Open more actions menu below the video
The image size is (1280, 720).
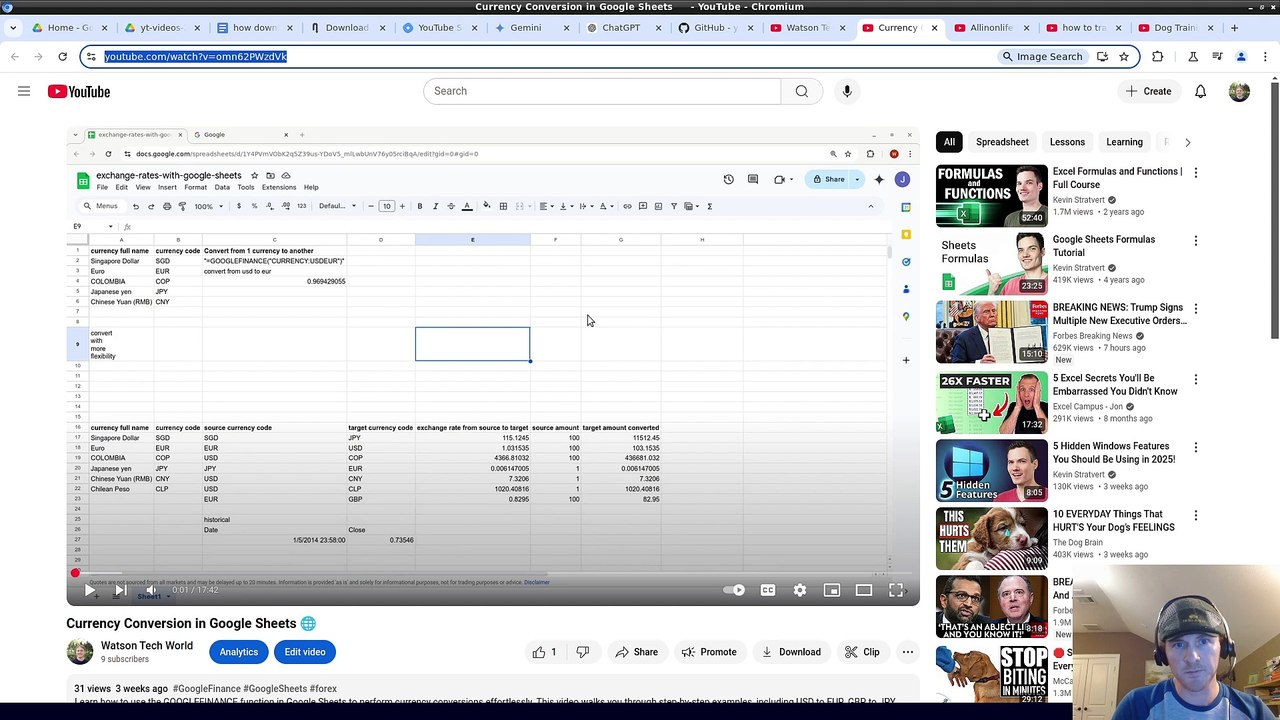(908, 652)
